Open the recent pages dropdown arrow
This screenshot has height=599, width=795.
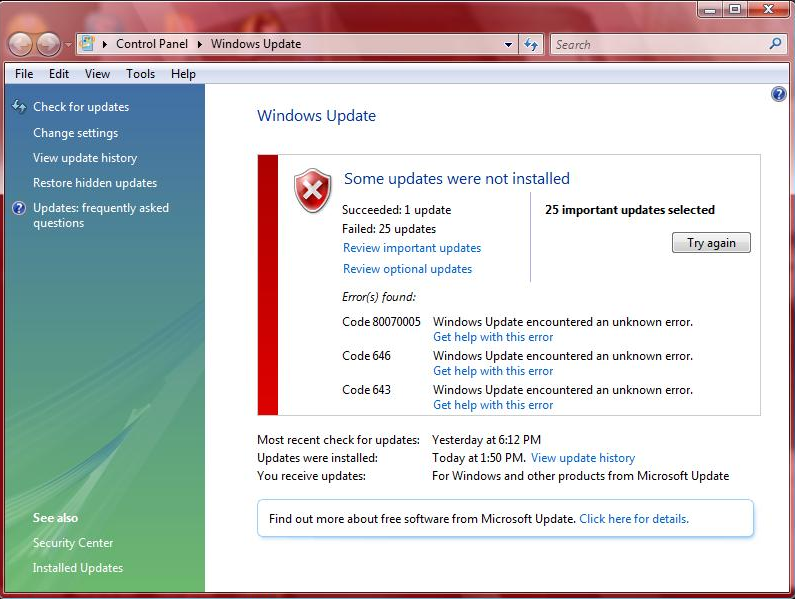point(68,45)
